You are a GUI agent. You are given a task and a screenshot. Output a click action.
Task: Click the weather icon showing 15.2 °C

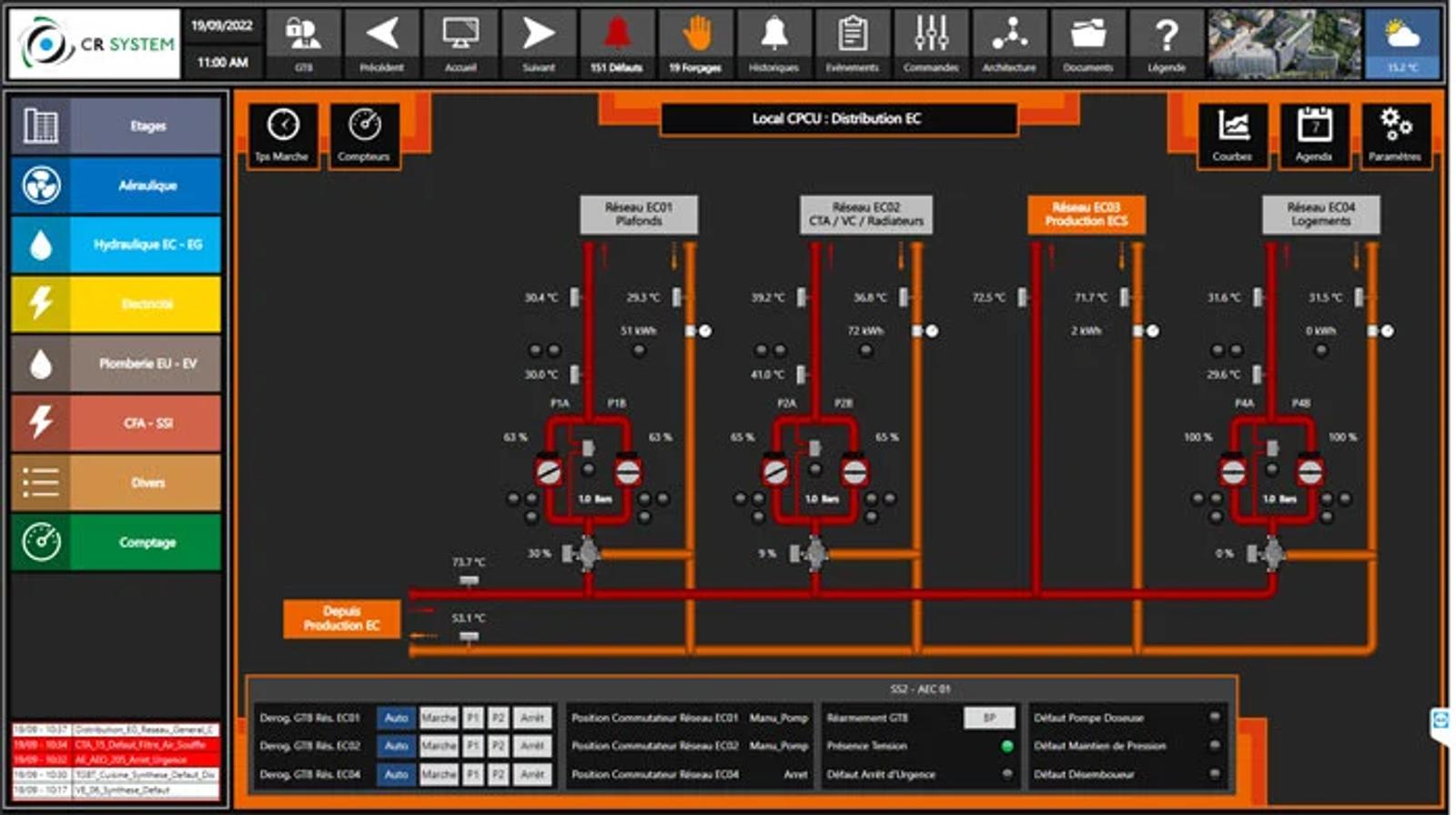click(x=1402, y=43)
